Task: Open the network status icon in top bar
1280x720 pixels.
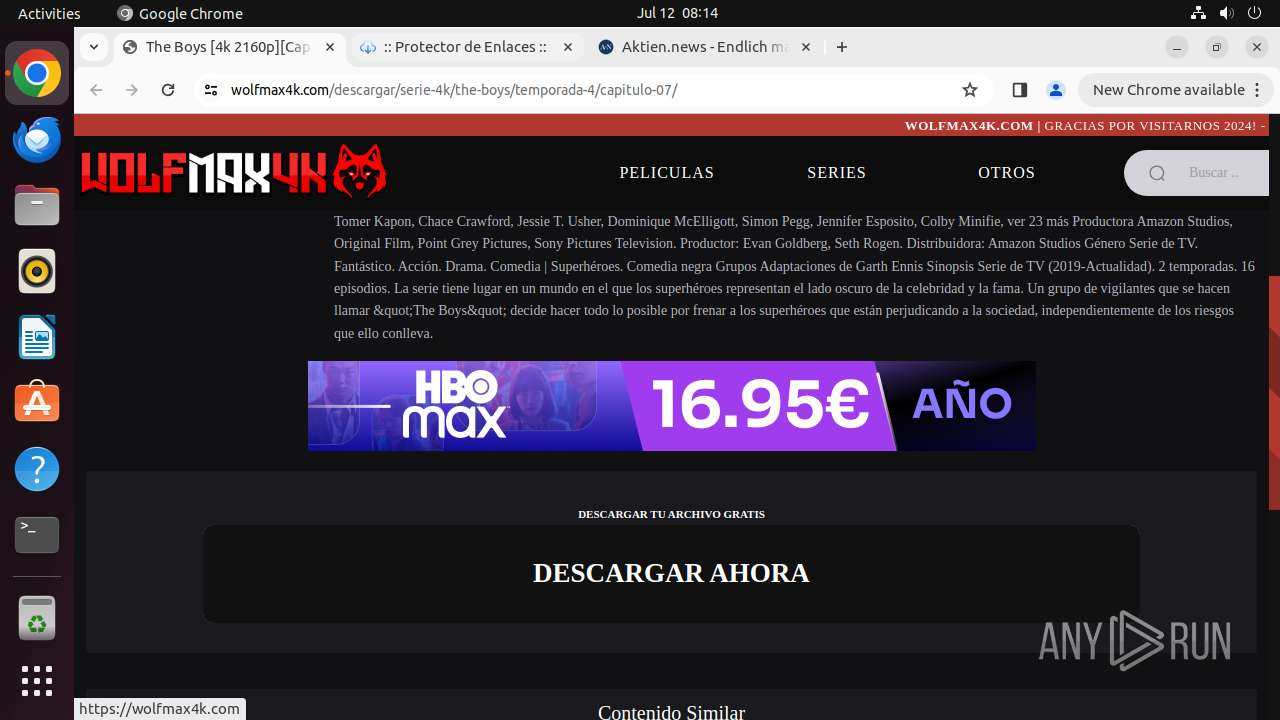Action: pyautogui.click(x=1198, y=13)
